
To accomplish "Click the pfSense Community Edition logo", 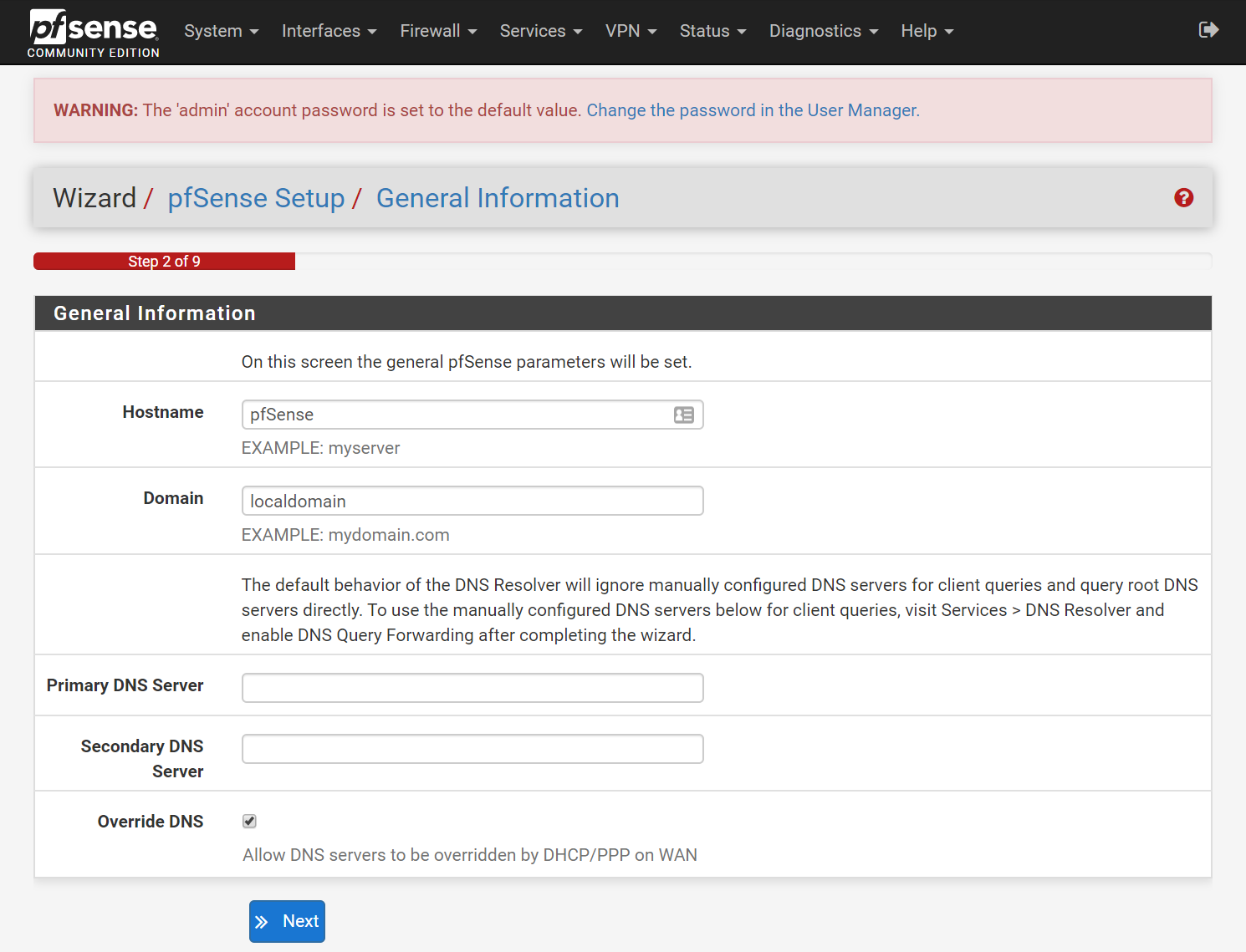I will click(93, 33).
